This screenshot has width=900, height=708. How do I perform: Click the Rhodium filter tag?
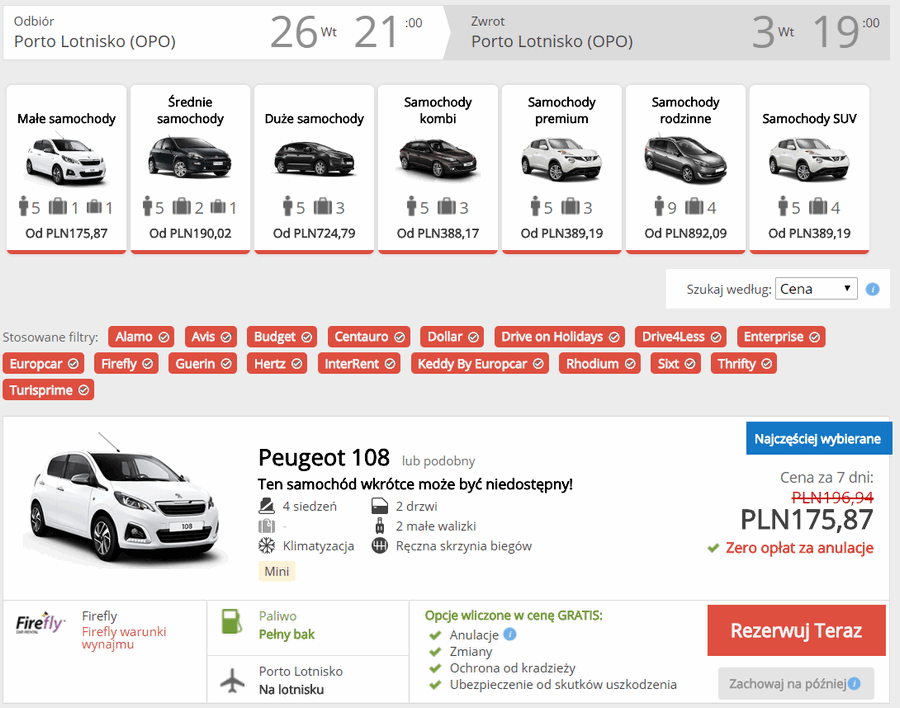click(600, 363)
